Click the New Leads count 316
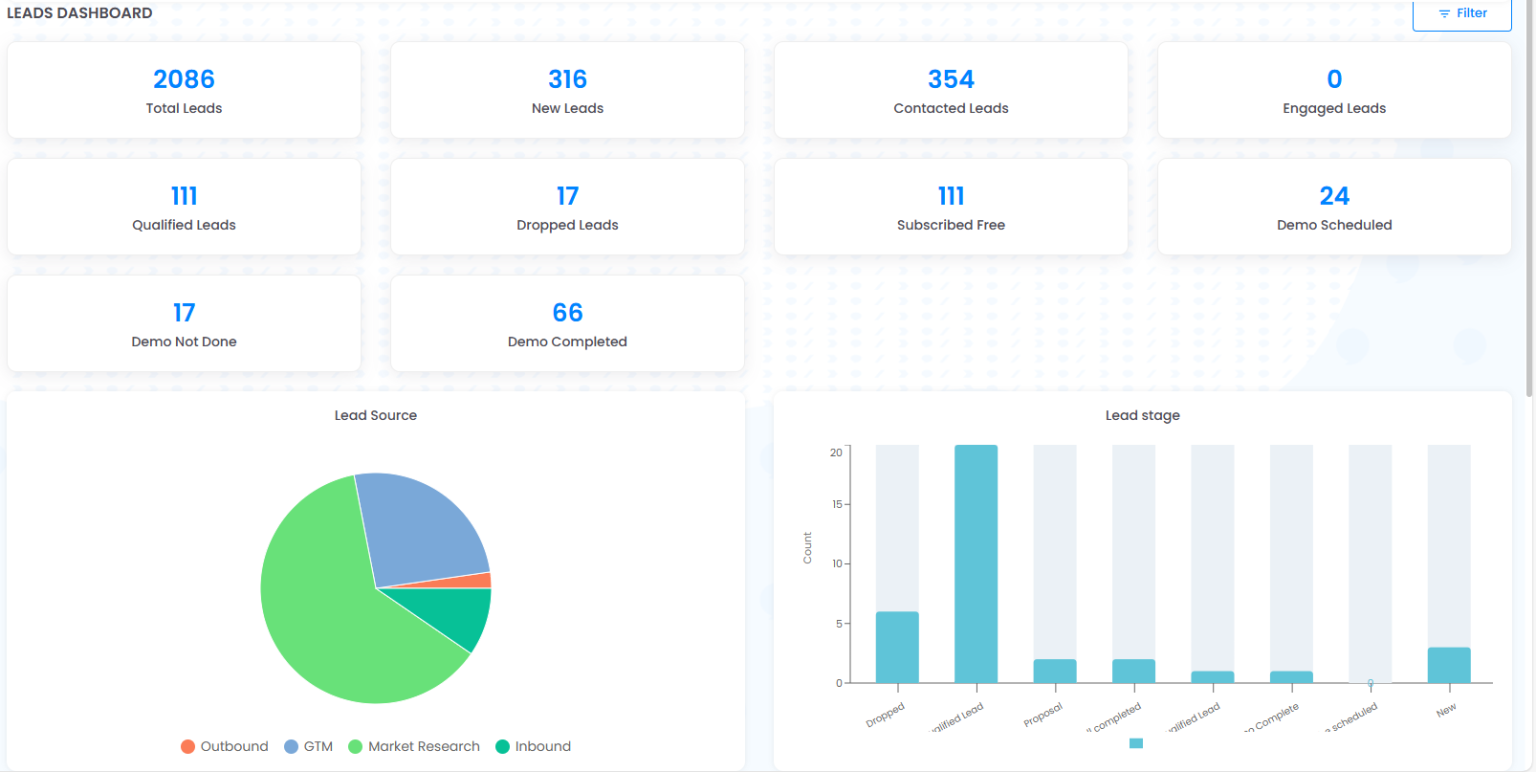 pos(567,79)
